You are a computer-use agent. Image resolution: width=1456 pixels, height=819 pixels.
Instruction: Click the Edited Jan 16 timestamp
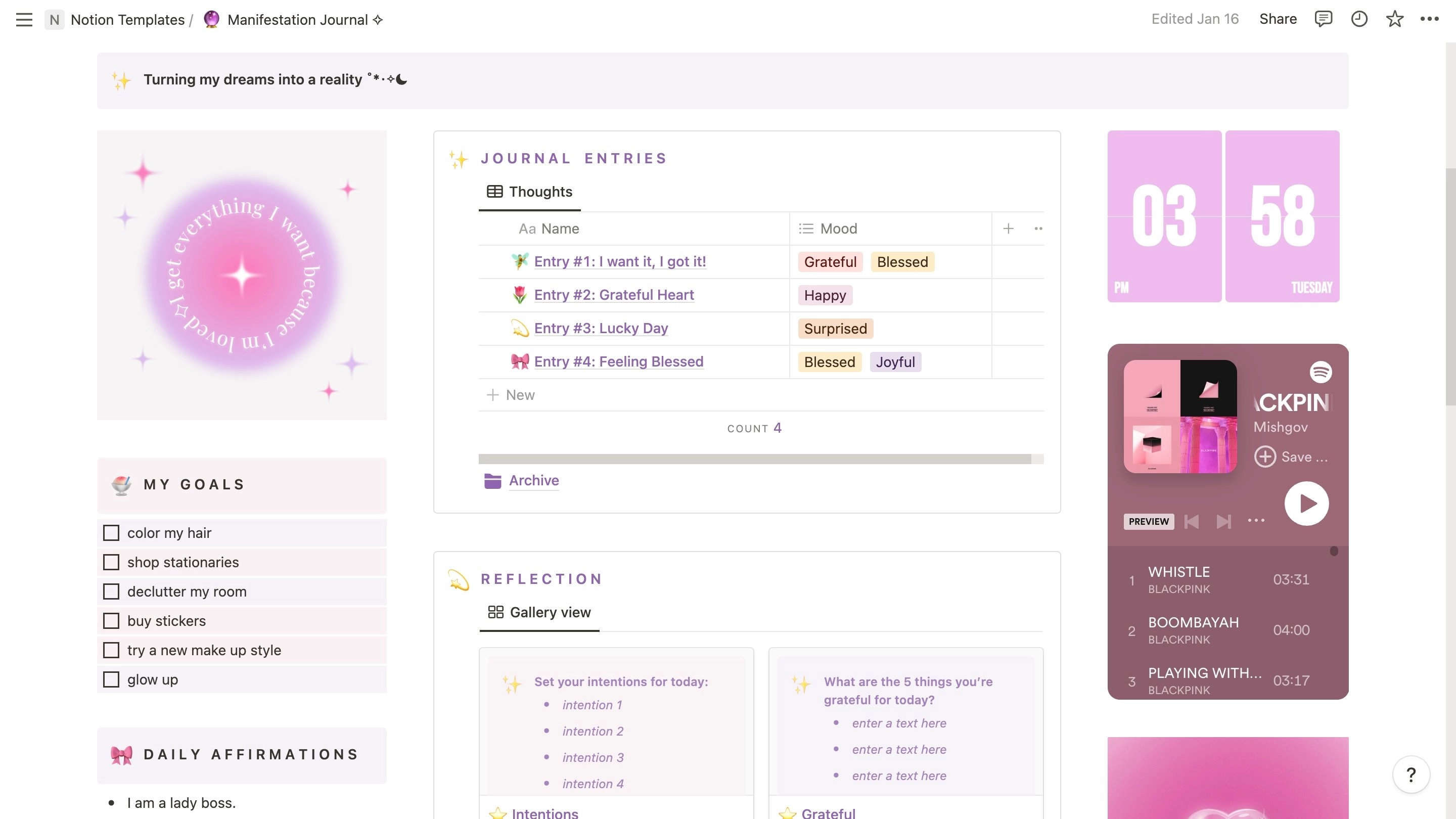tap(1195, 19)
